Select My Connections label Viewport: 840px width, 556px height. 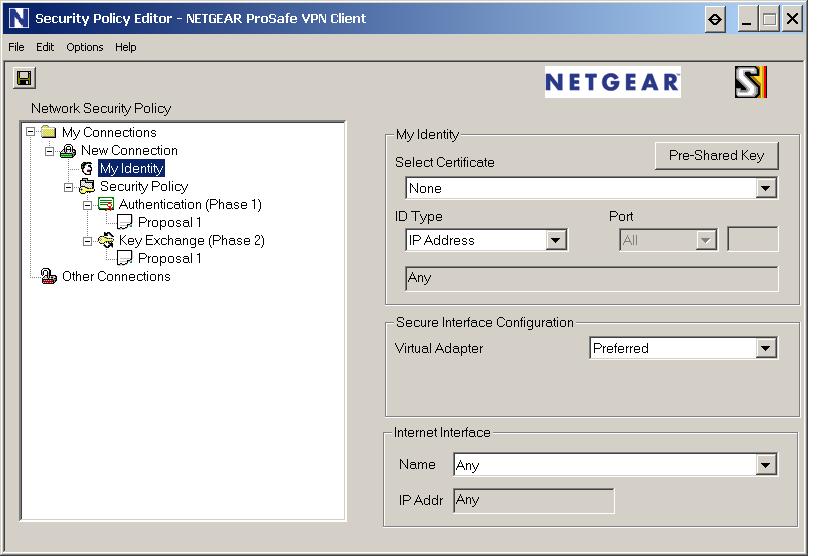click(x=109, y=132)
